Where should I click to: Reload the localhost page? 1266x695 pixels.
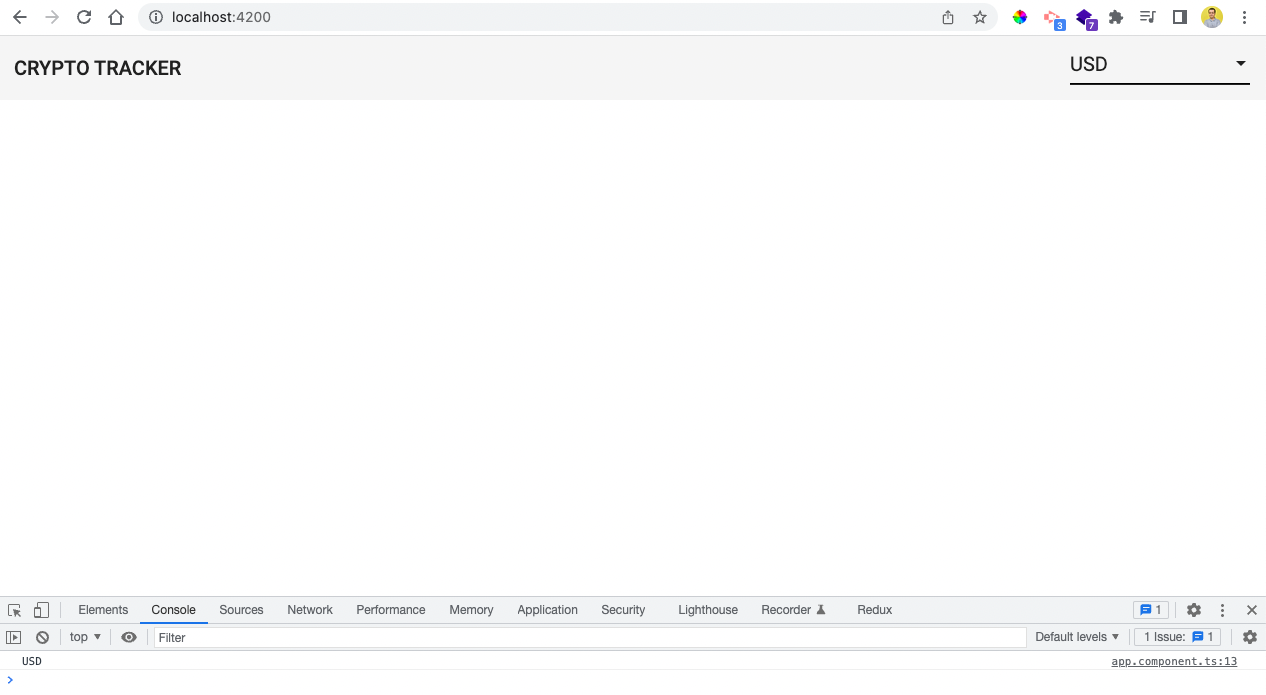(84, 17)
